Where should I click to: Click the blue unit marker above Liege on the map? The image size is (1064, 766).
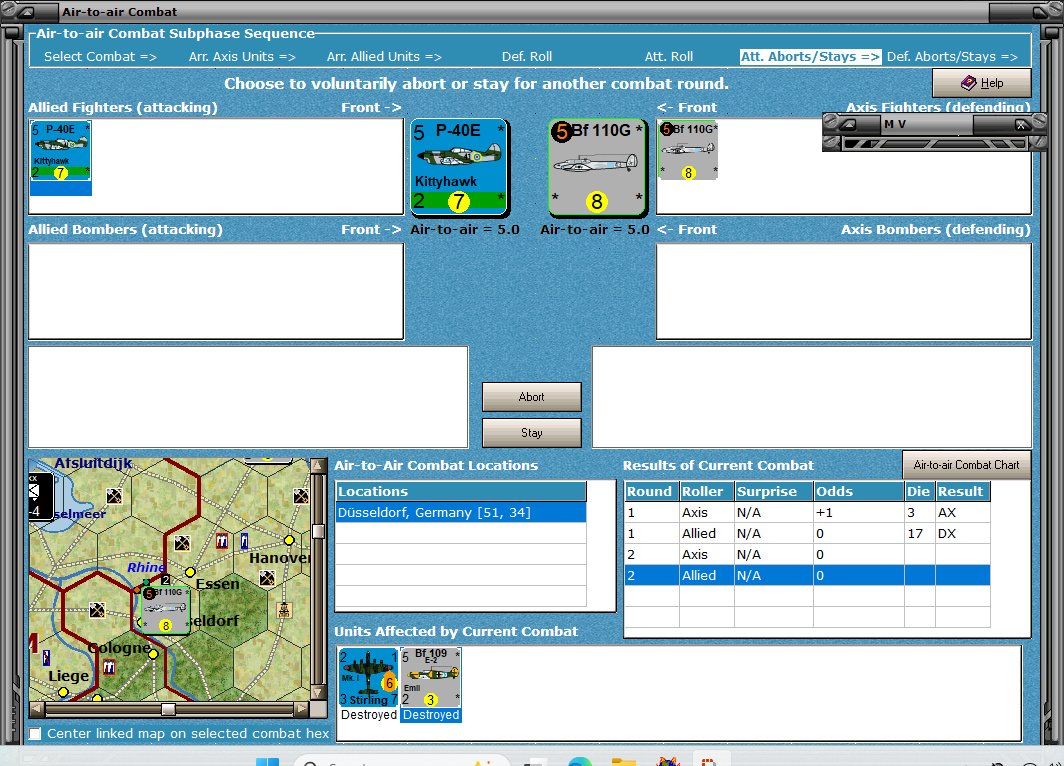click(x=46, y=657)
